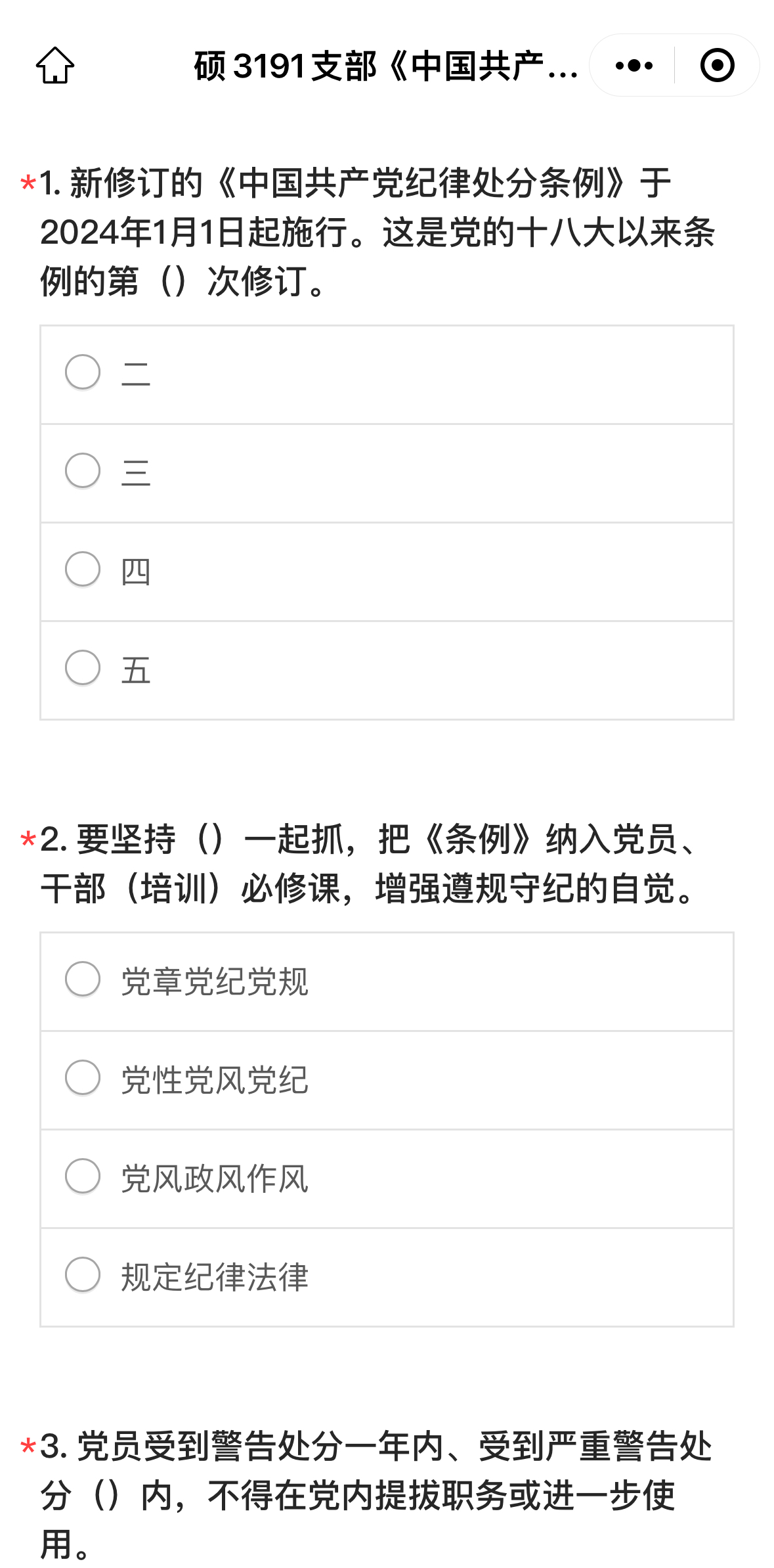Tap question 1 text about 纪律处分条例

(377, 232)
